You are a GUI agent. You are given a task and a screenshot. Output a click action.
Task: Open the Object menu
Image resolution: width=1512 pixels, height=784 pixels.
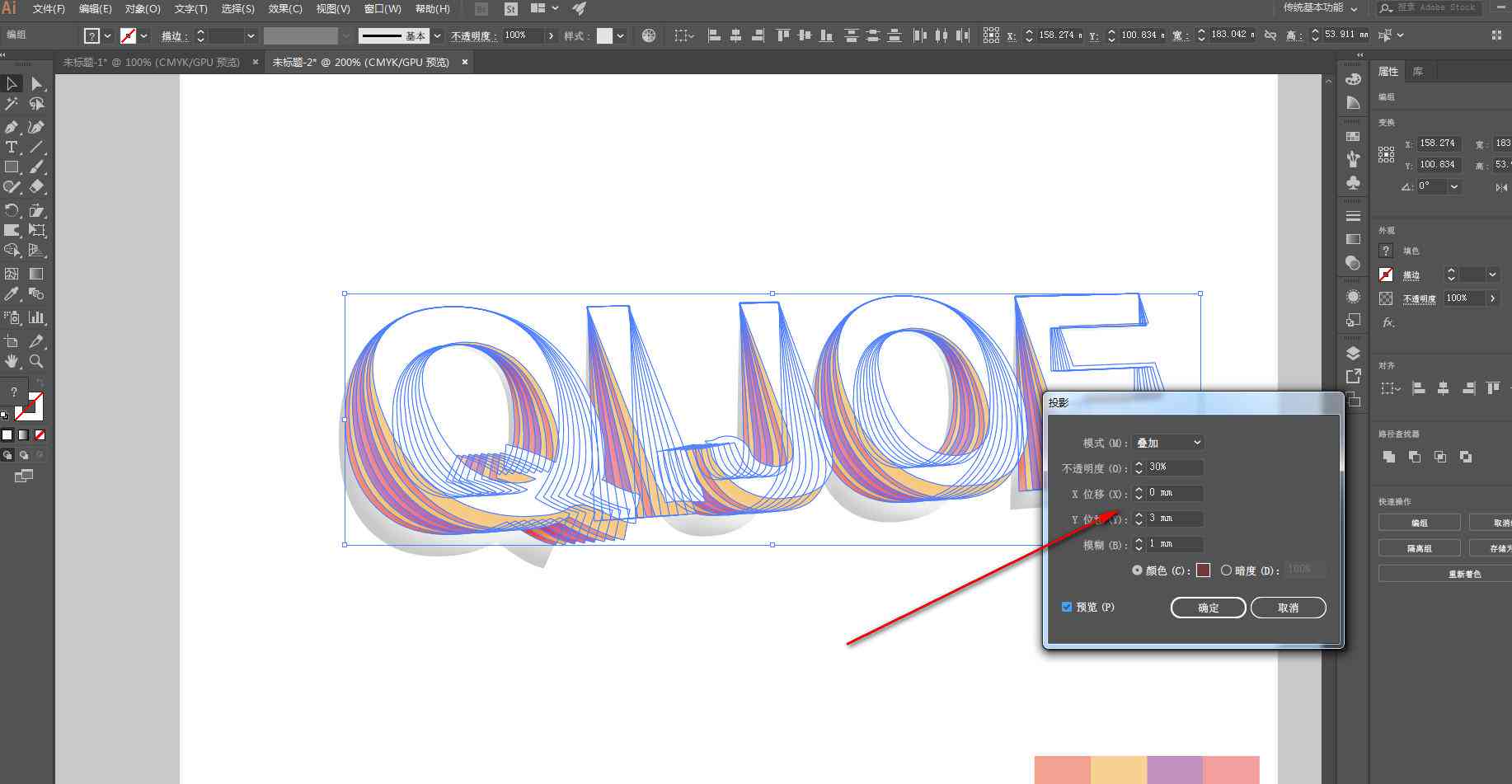[x=143, y=8]
